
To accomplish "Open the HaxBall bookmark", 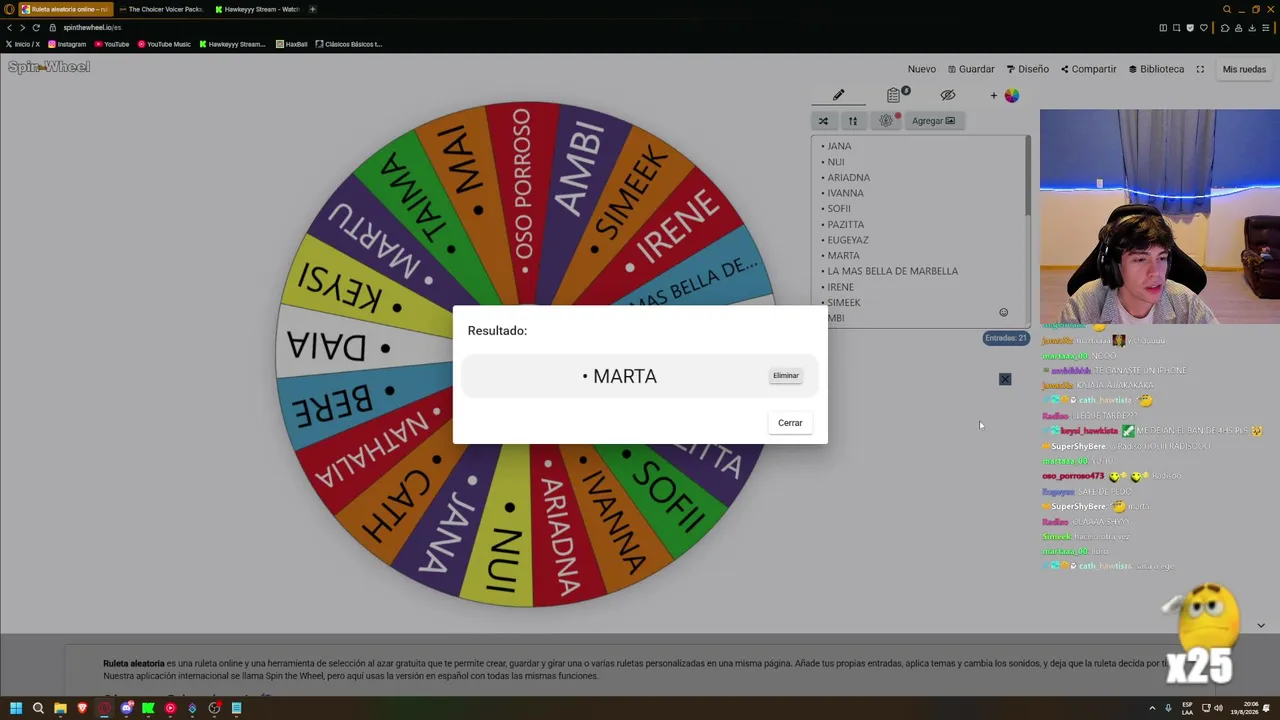I will 292,44.
